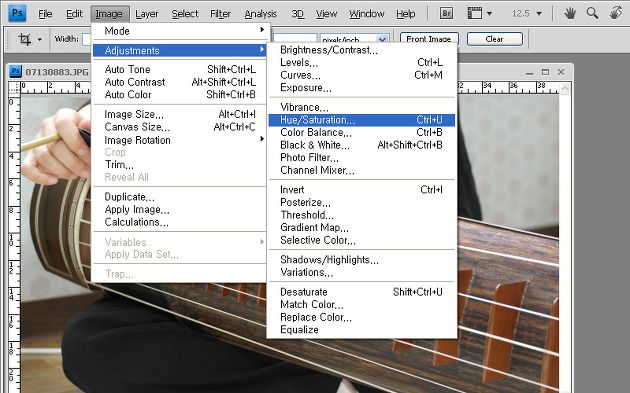The width and height of the screenshot is (630, 393).
Task: Click the document Ps icon beside 07130883.JPG
Action: click(15, 72)
